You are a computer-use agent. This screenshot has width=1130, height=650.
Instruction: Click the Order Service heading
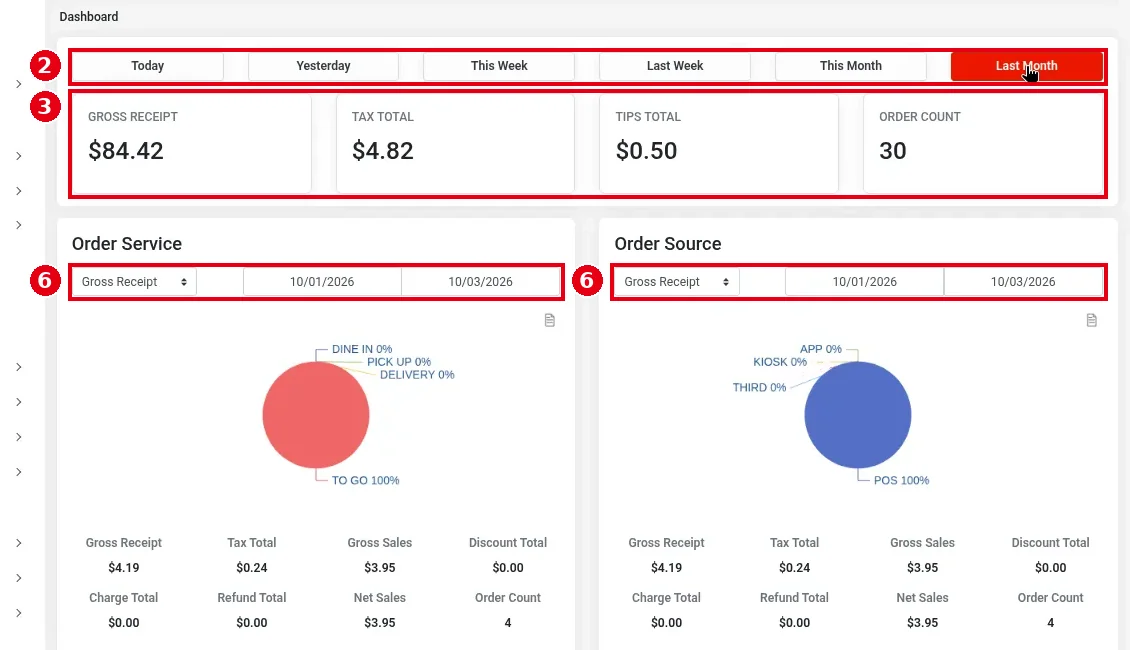pos(127,244)
